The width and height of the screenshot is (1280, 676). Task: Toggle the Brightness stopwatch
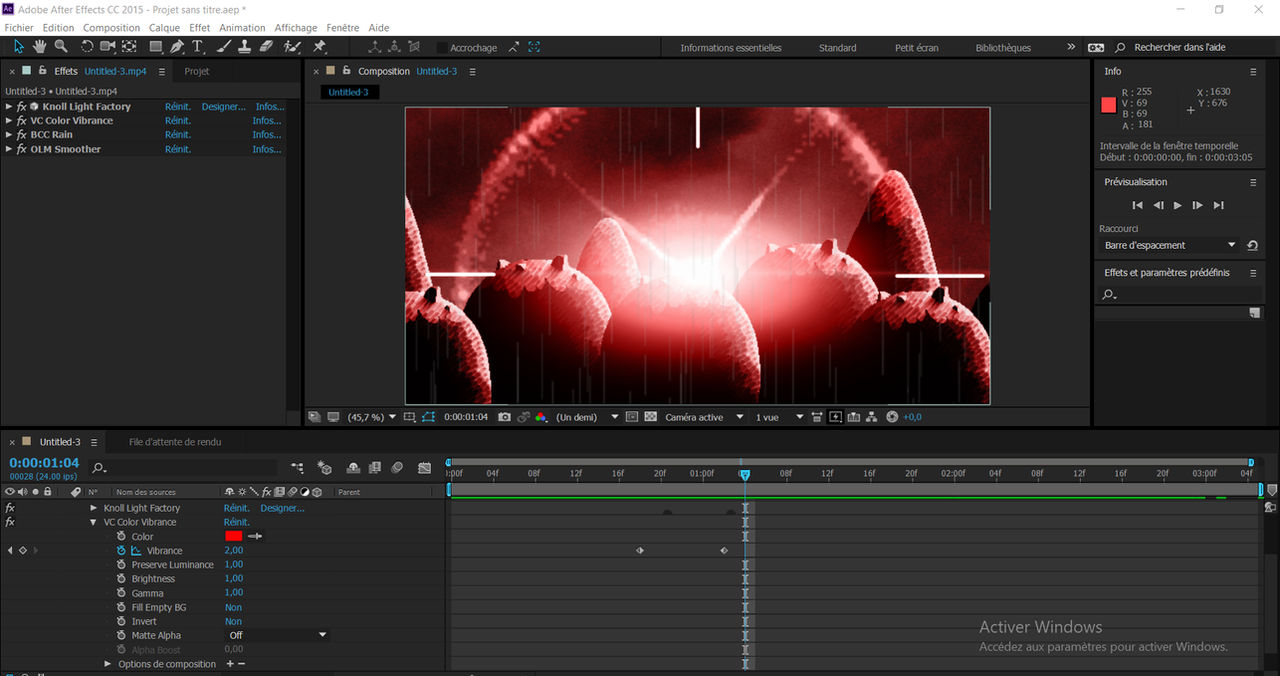[122, 579]
